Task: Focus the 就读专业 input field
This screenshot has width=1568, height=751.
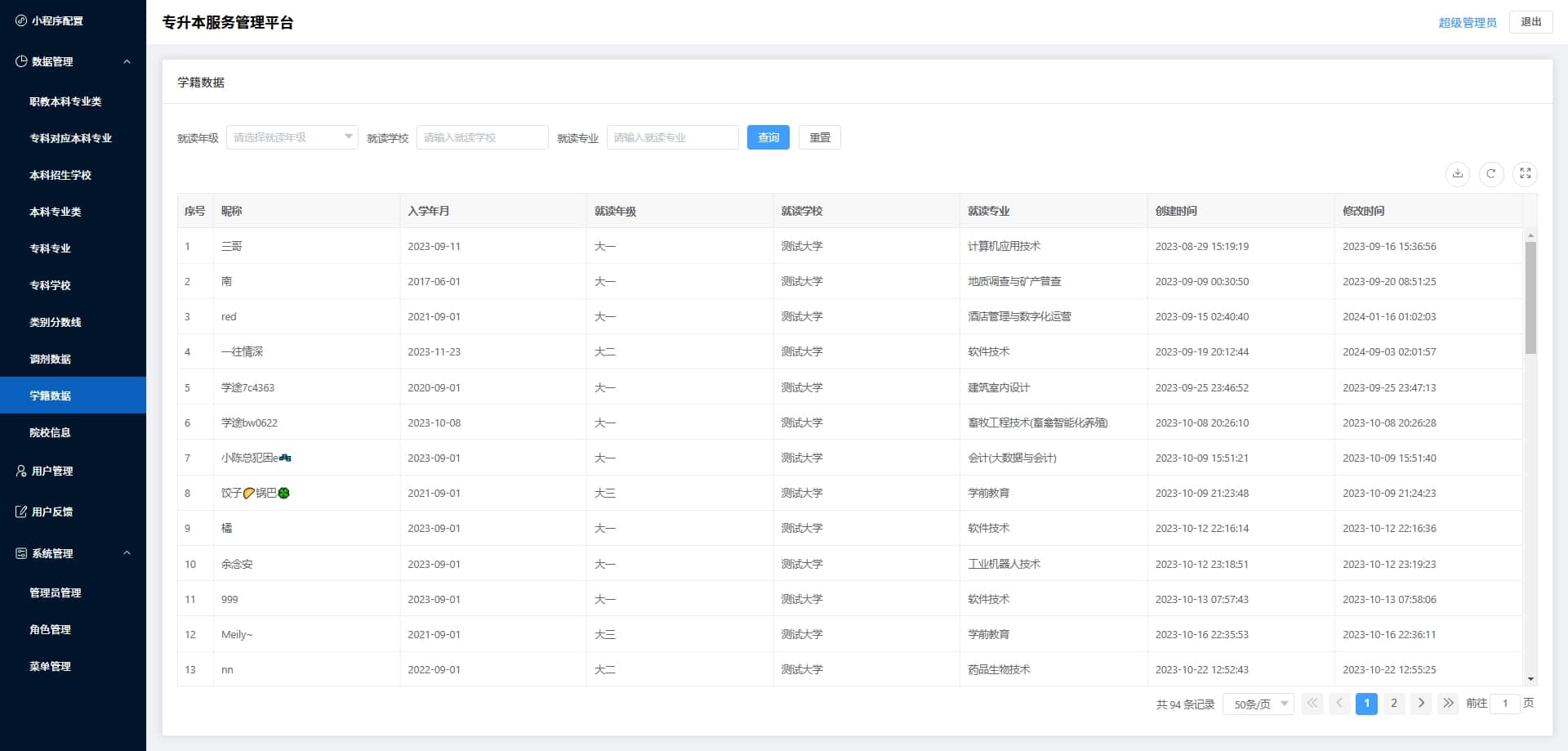Action: 672,137
